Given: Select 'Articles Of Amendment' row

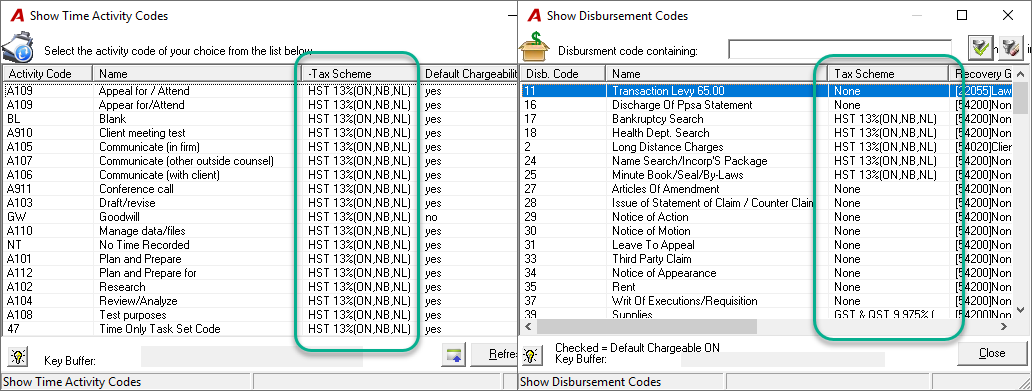Looking at the screenshot, I should [767, 189].
